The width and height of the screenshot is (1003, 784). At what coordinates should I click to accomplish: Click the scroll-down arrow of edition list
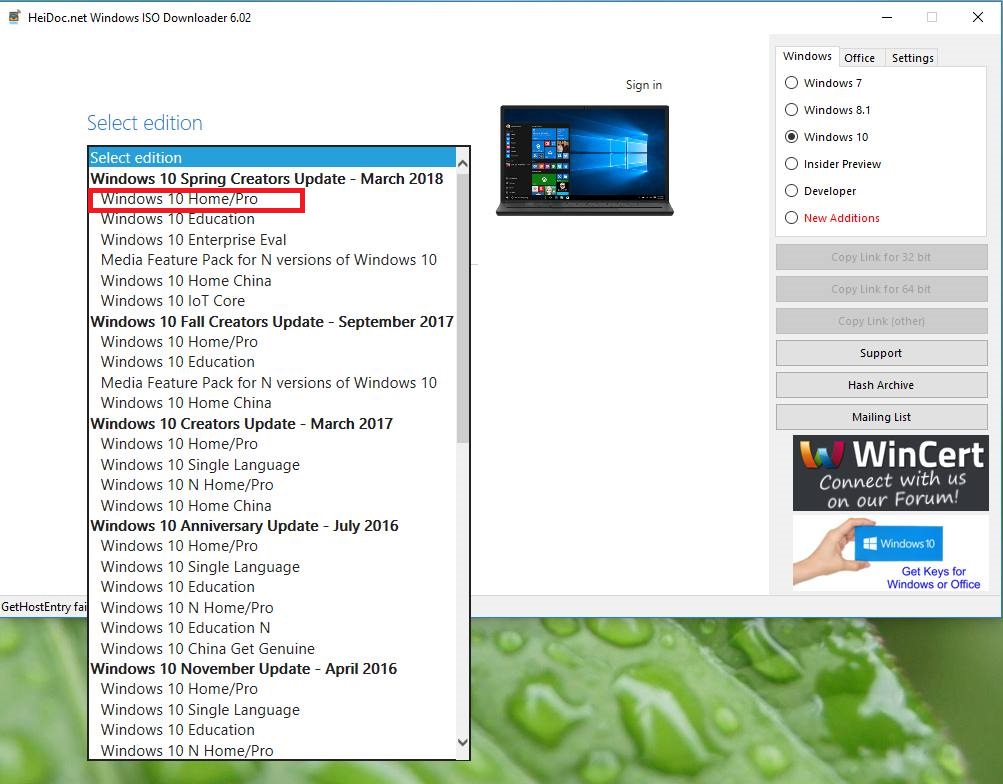tap(462, 742)
